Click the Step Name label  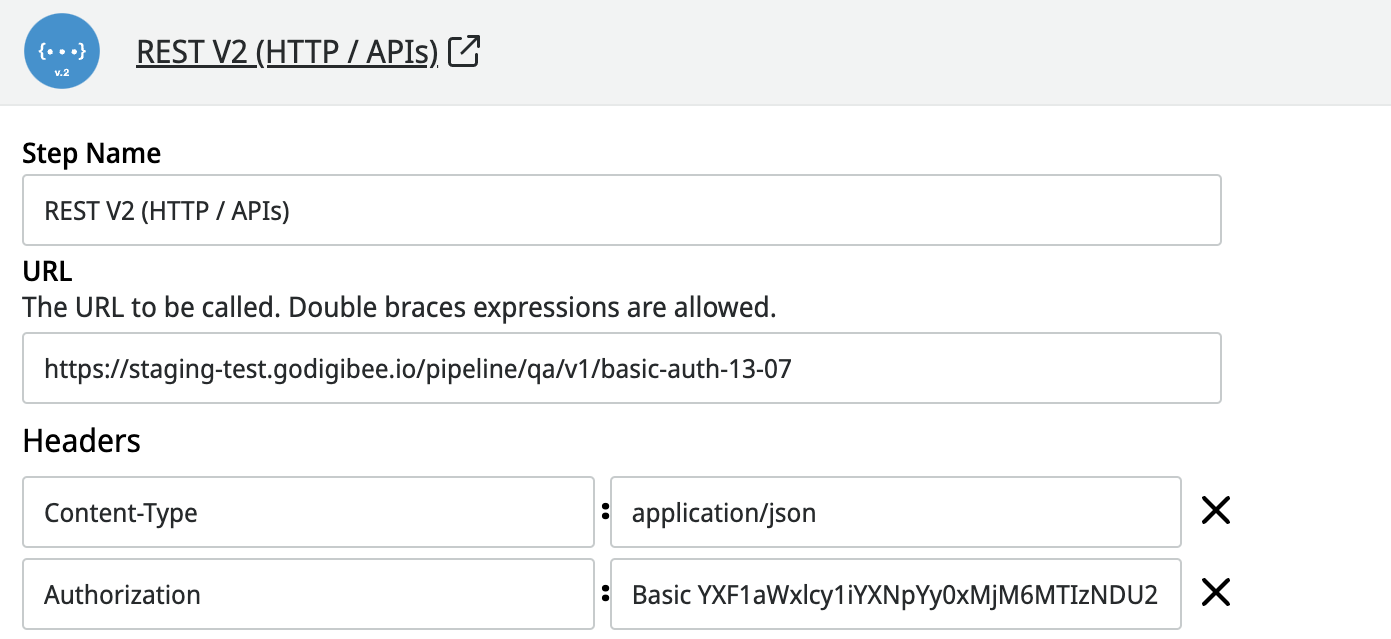(x=91, y=153)
